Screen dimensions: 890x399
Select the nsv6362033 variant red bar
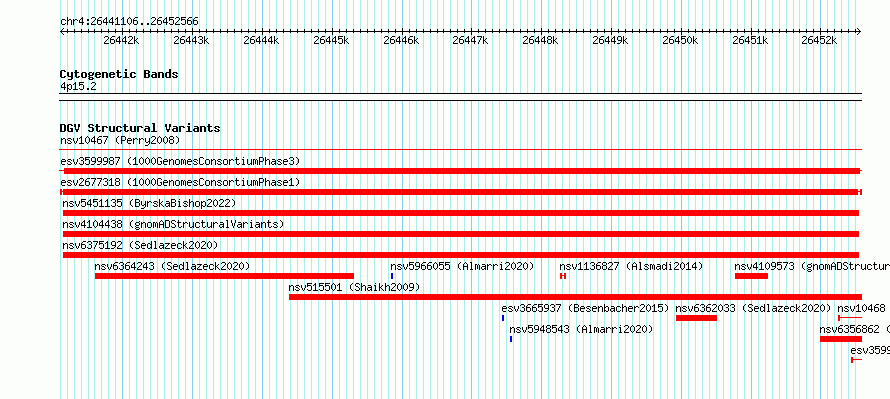click(696, 318)
